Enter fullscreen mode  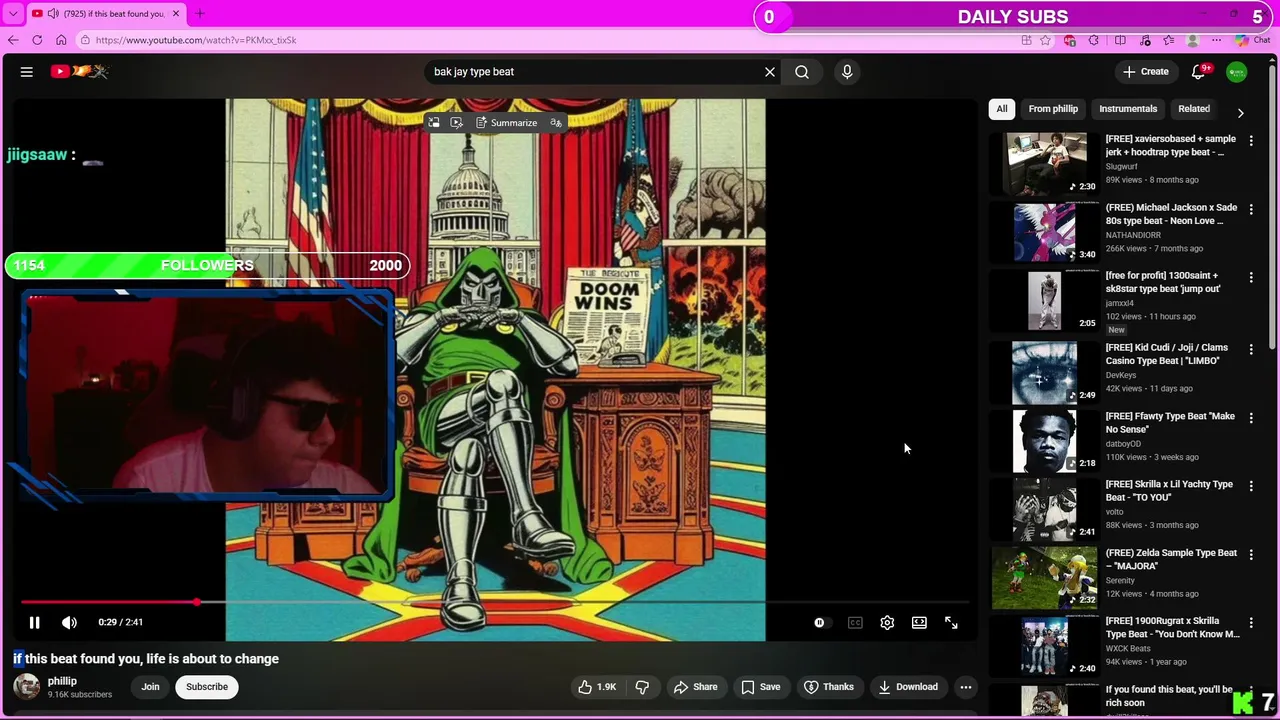point(951,622)
